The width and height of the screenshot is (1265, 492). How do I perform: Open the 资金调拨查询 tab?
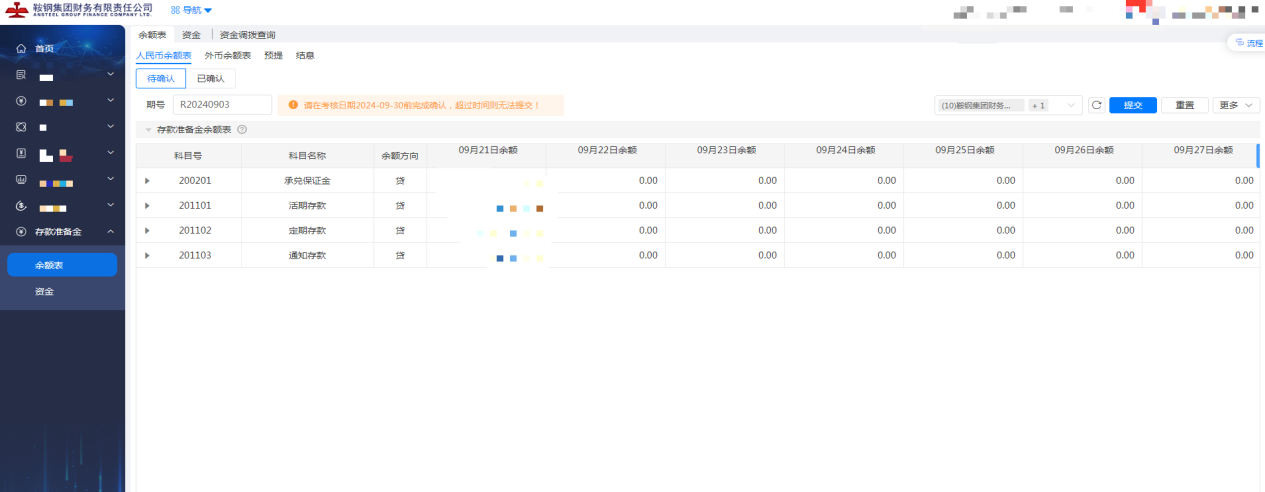coord(247,35)
